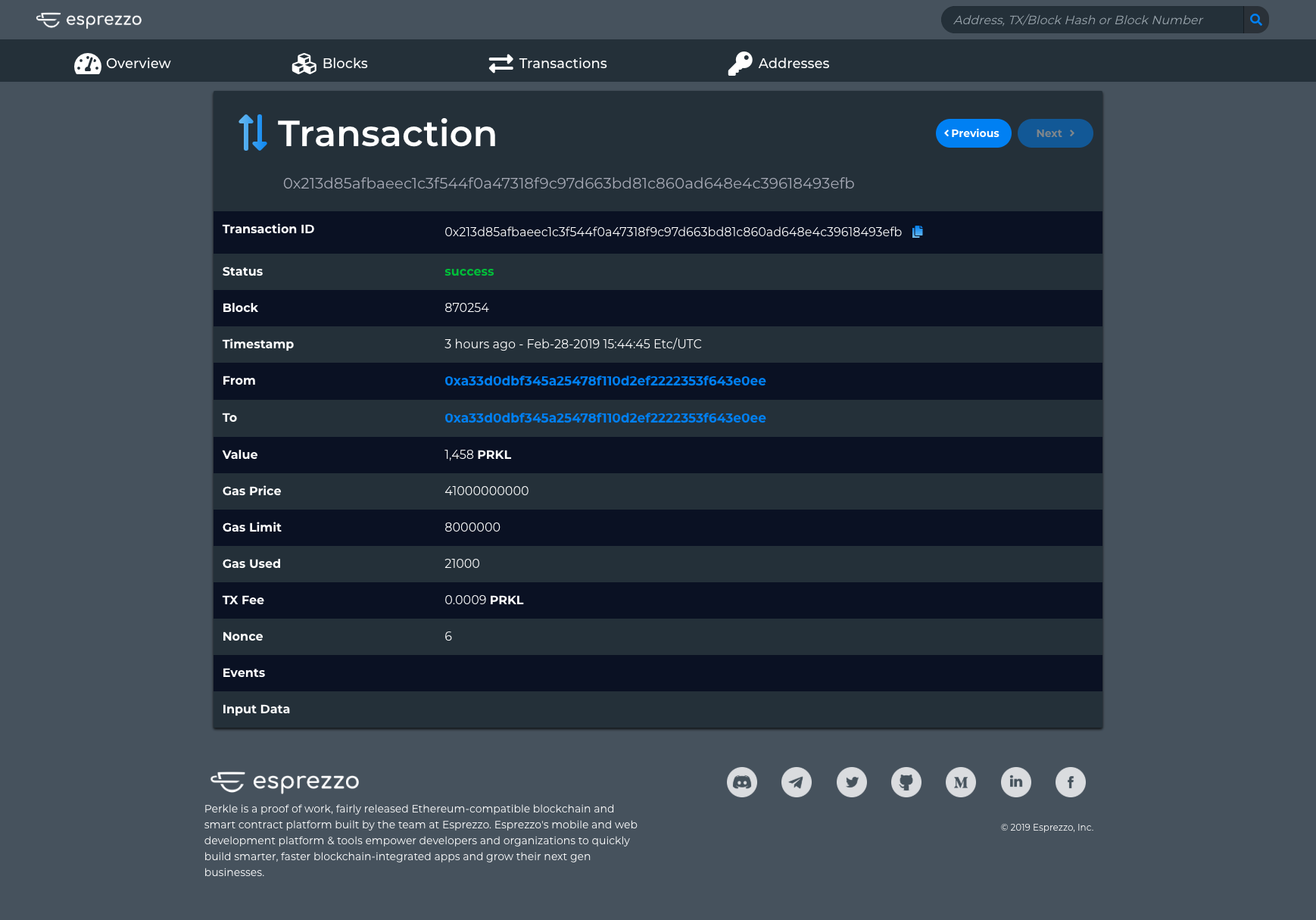Copy the Transaction ID with copy icon

pyautogui.click(x=918, y=232)
